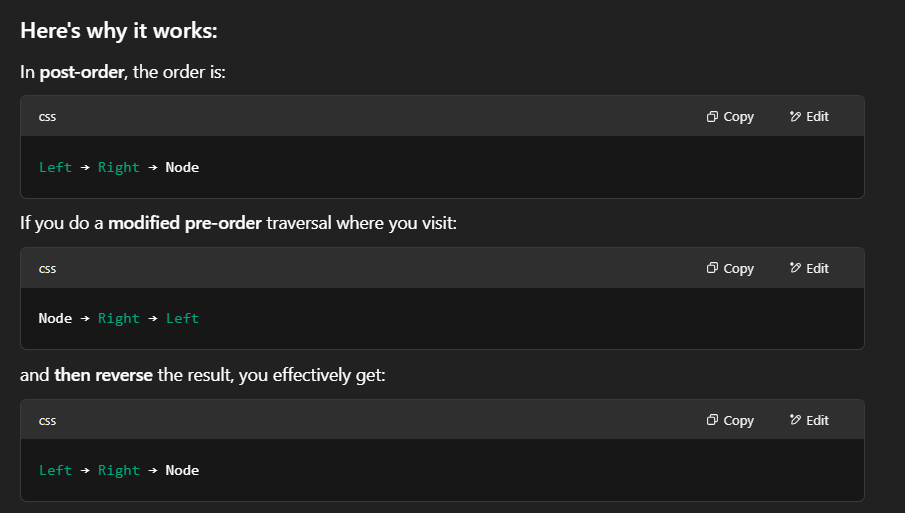
Task: Click the css label of the first code block
Action: (x=47, y=117)
